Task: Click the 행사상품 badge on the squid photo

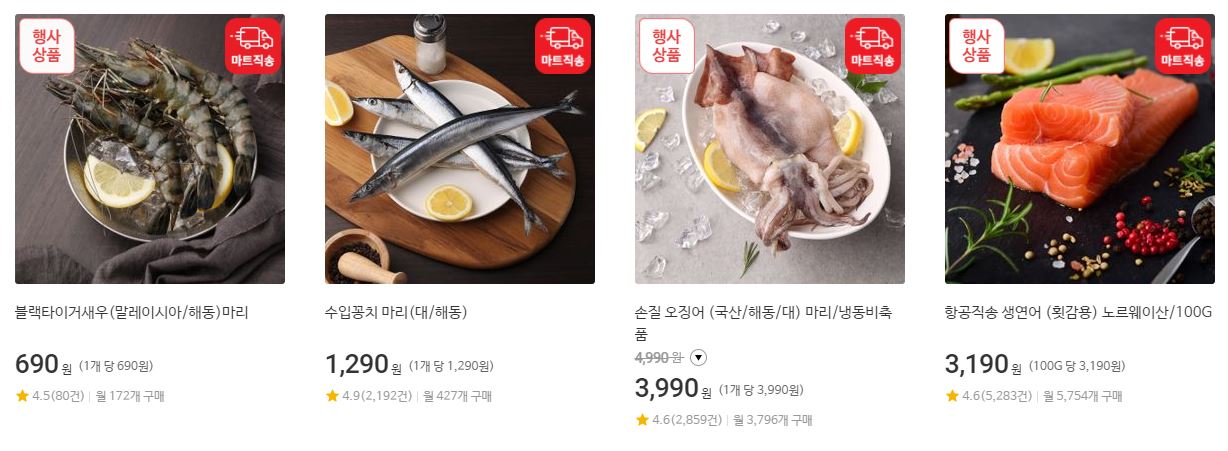Action: click(x=667, y=46)
